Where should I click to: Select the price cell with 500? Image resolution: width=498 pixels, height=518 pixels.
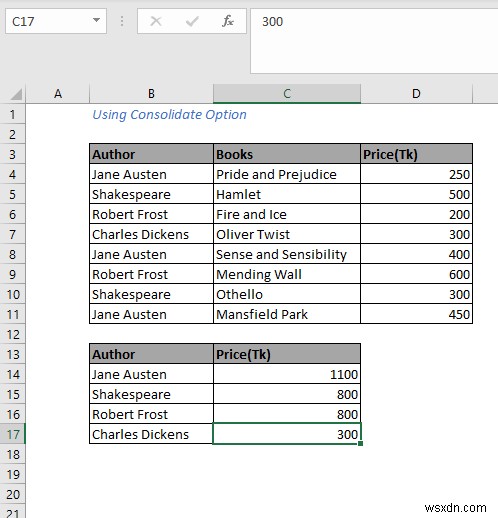[416, 194]
